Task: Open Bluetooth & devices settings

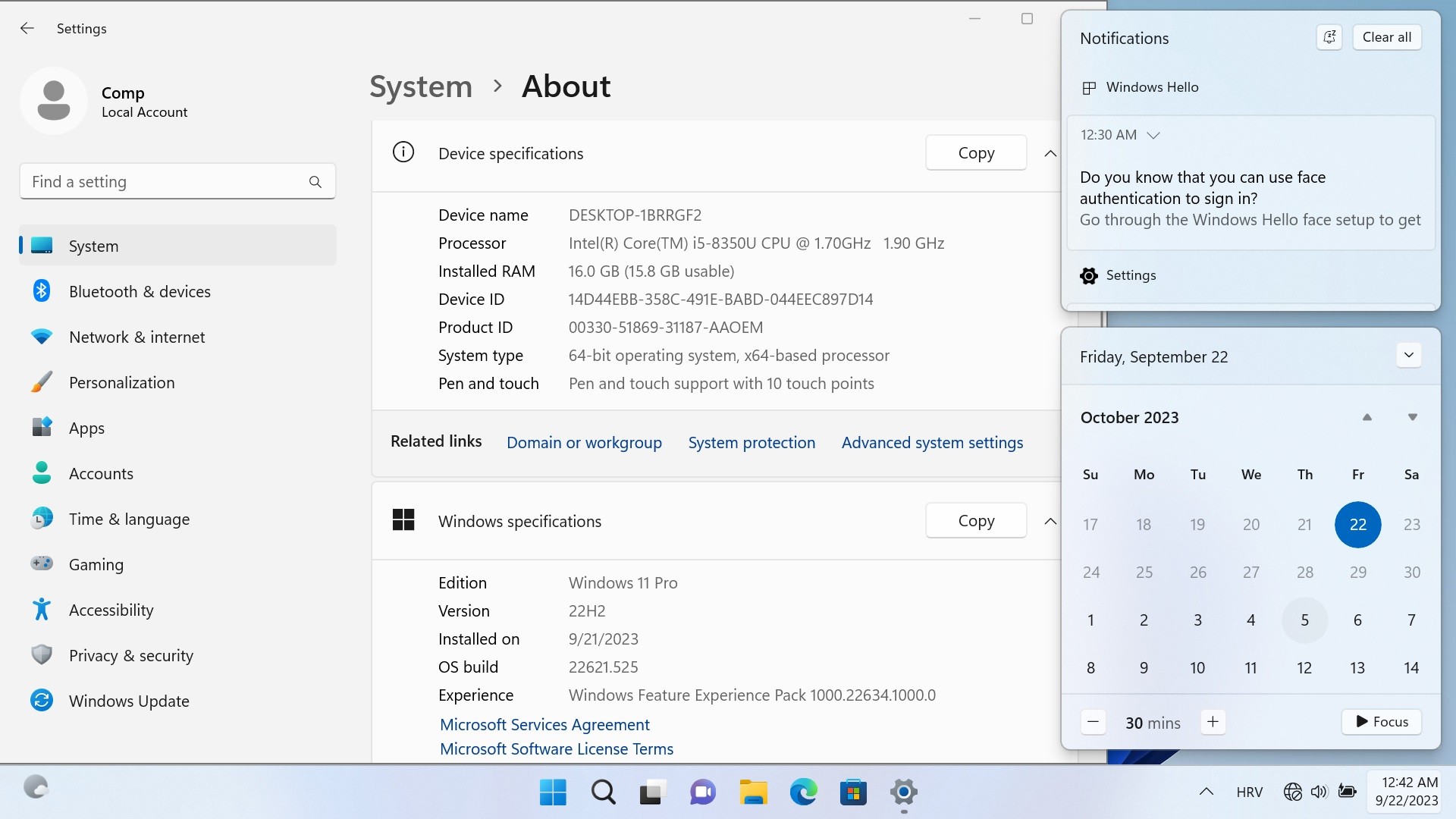Action: tap(177, 291)
